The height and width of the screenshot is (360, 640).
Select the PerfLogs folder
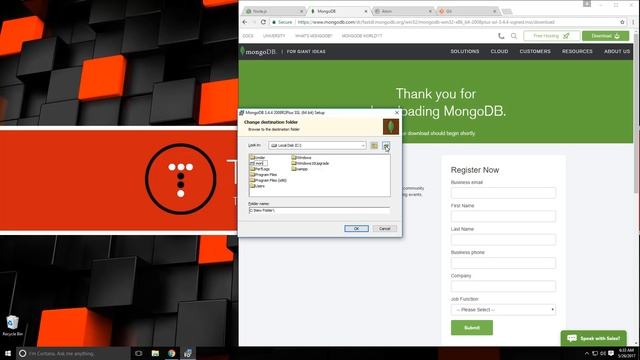[260, 169]
